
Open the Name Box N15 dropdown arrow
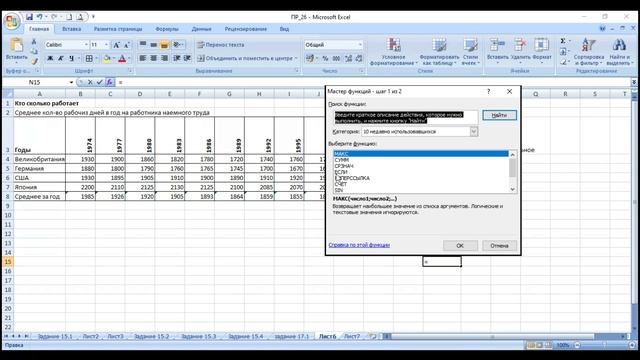[71, 82]
